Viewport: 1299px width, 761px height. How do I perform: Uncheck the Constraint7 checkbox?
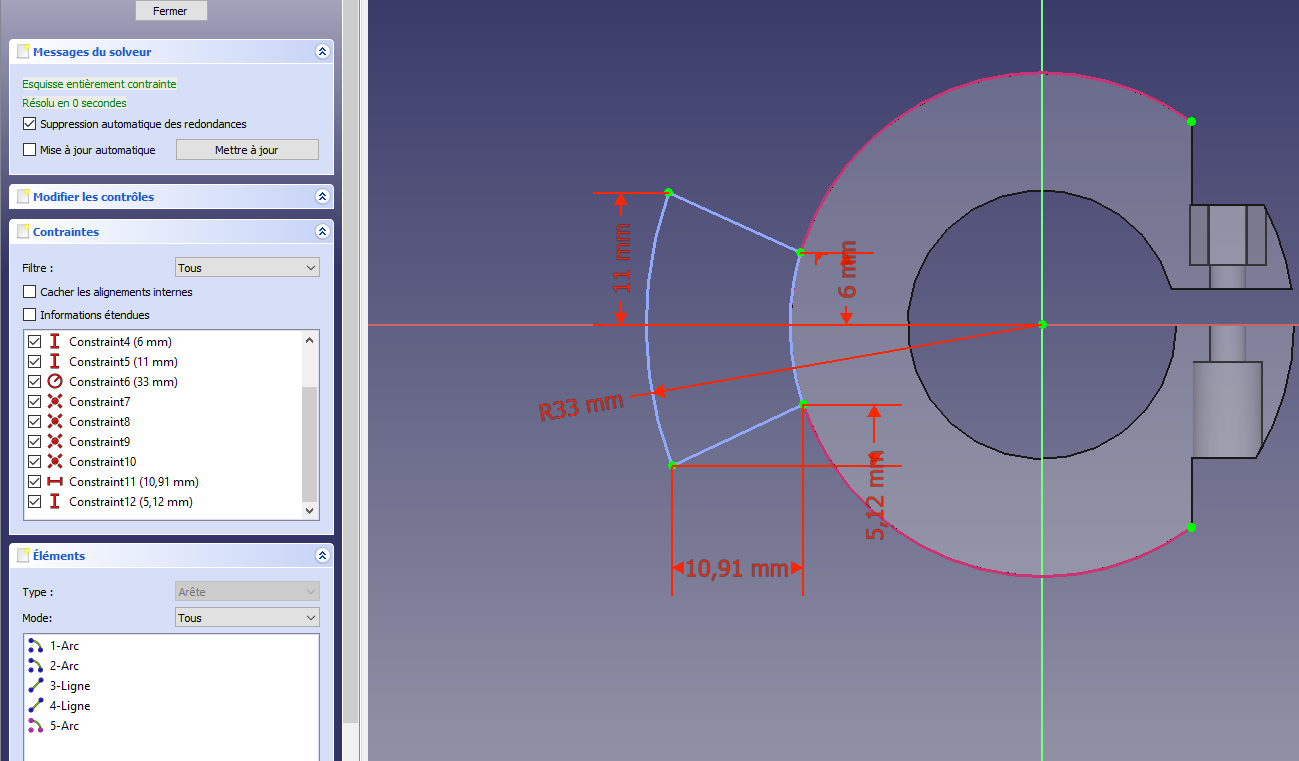tap(35, 402)
